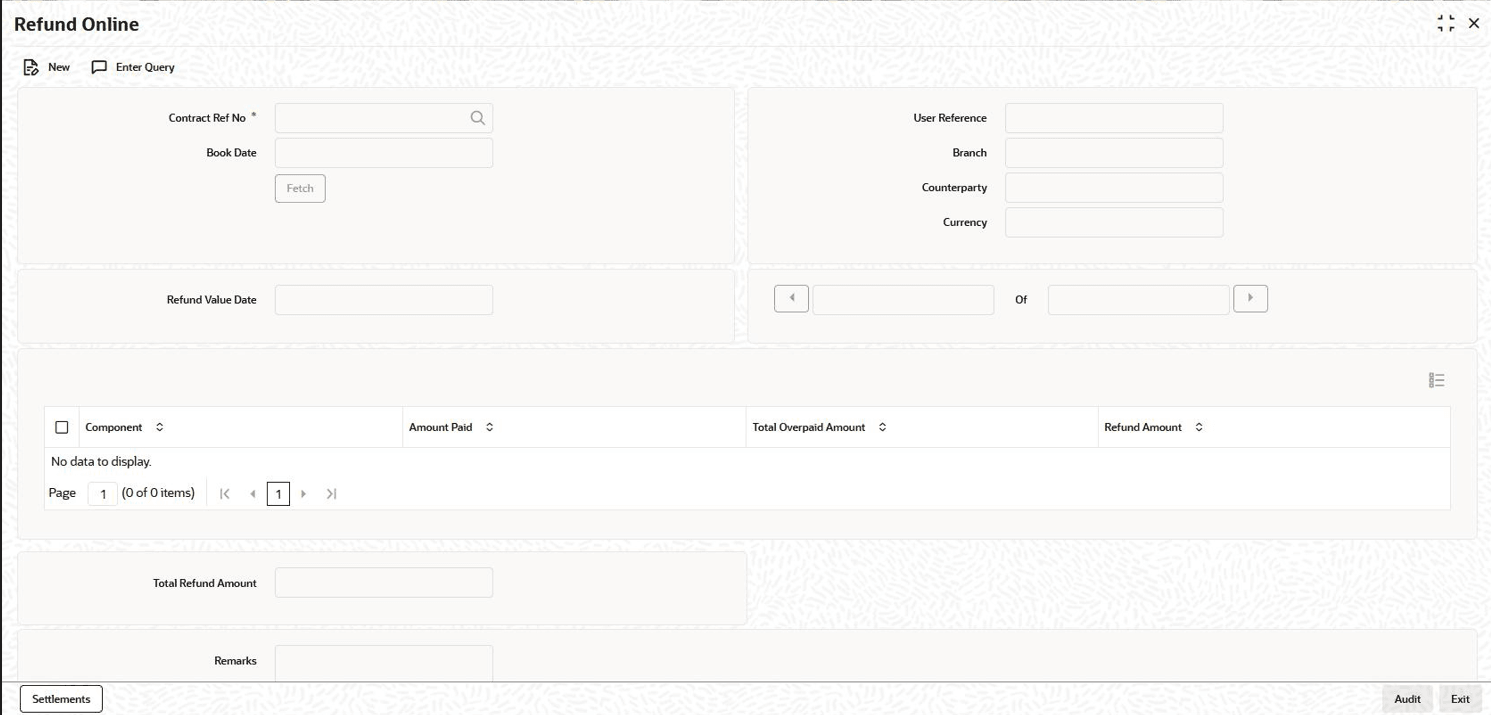Click the 'No data to display.' text
1491x715 pixels.
[x=101, y=462]
